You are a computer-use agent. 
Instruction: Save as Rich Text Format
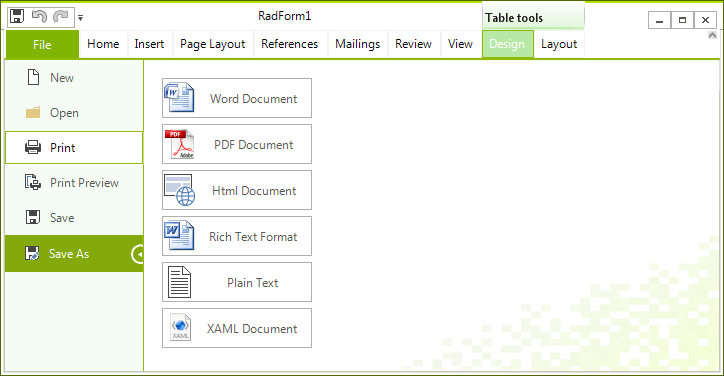tap(237, 236)
